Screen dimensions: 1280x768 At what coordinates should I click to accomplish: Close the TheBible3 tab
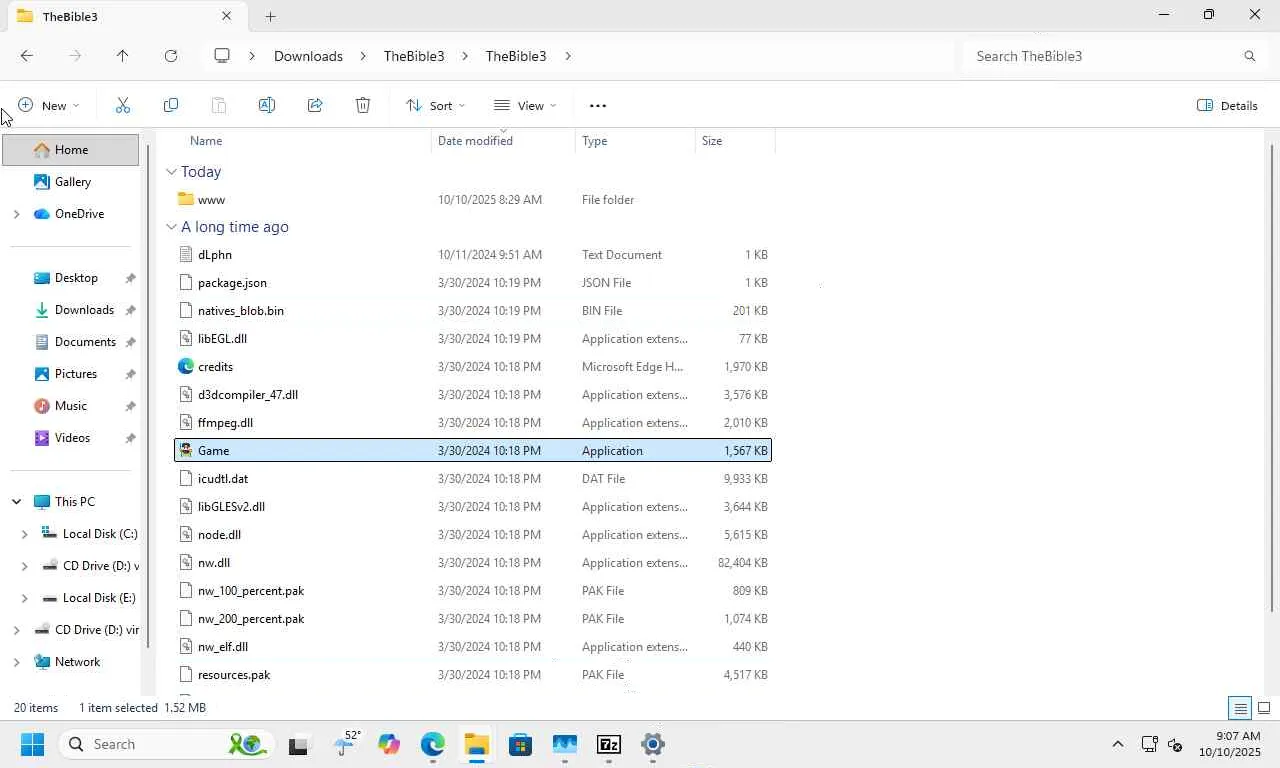coord(226,16)
